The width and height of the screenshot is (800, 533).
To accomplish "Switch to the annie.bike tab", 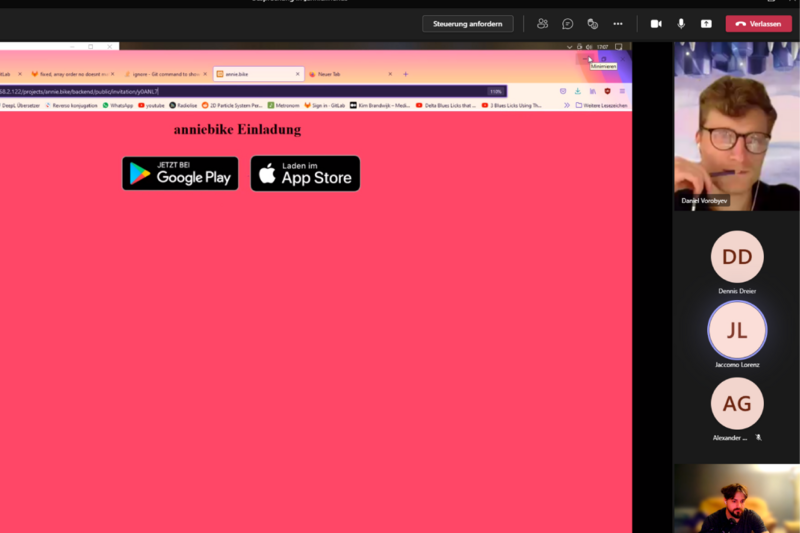I will 255,74.
